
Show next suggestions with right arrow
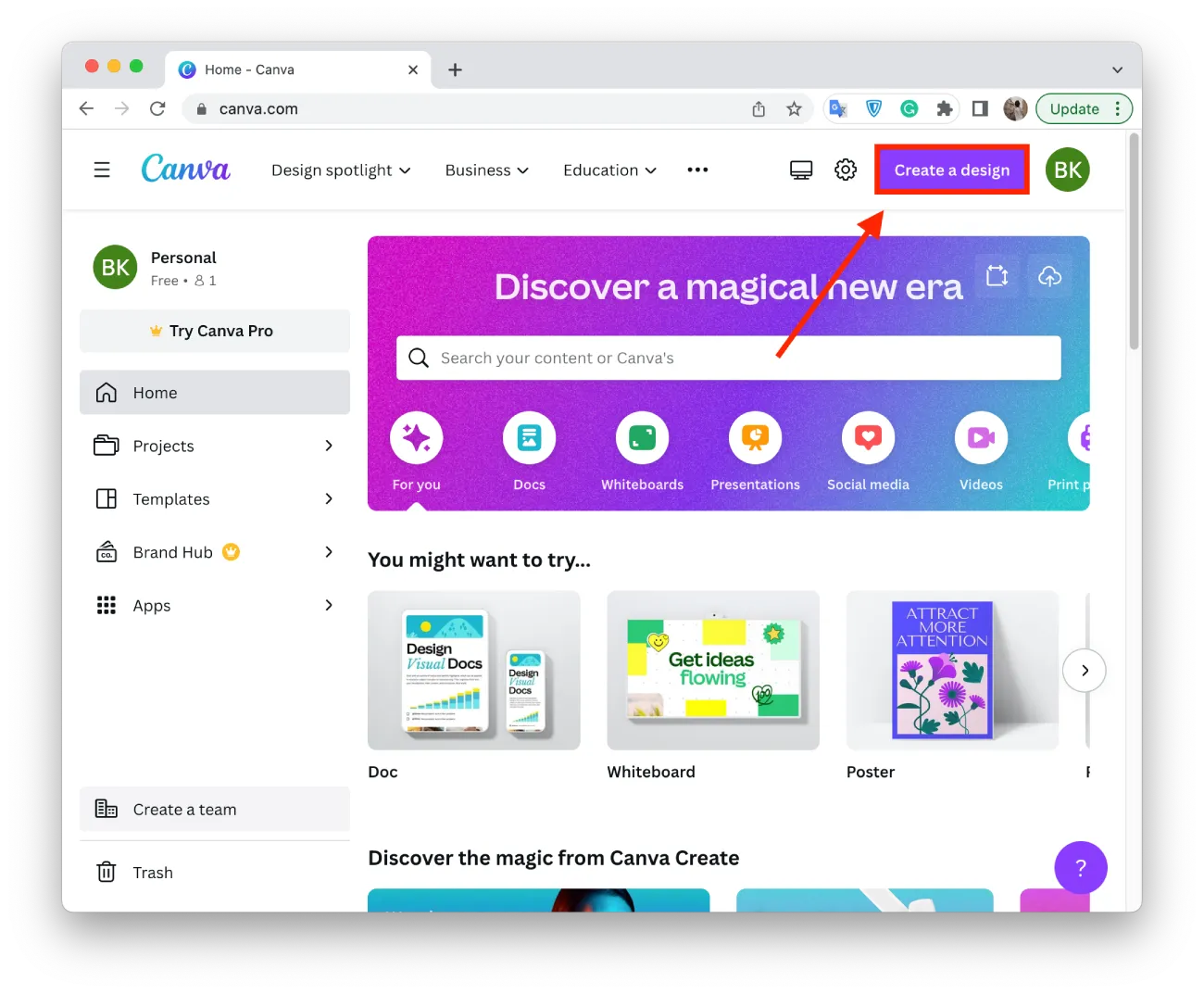click(x=1085, y=670)
